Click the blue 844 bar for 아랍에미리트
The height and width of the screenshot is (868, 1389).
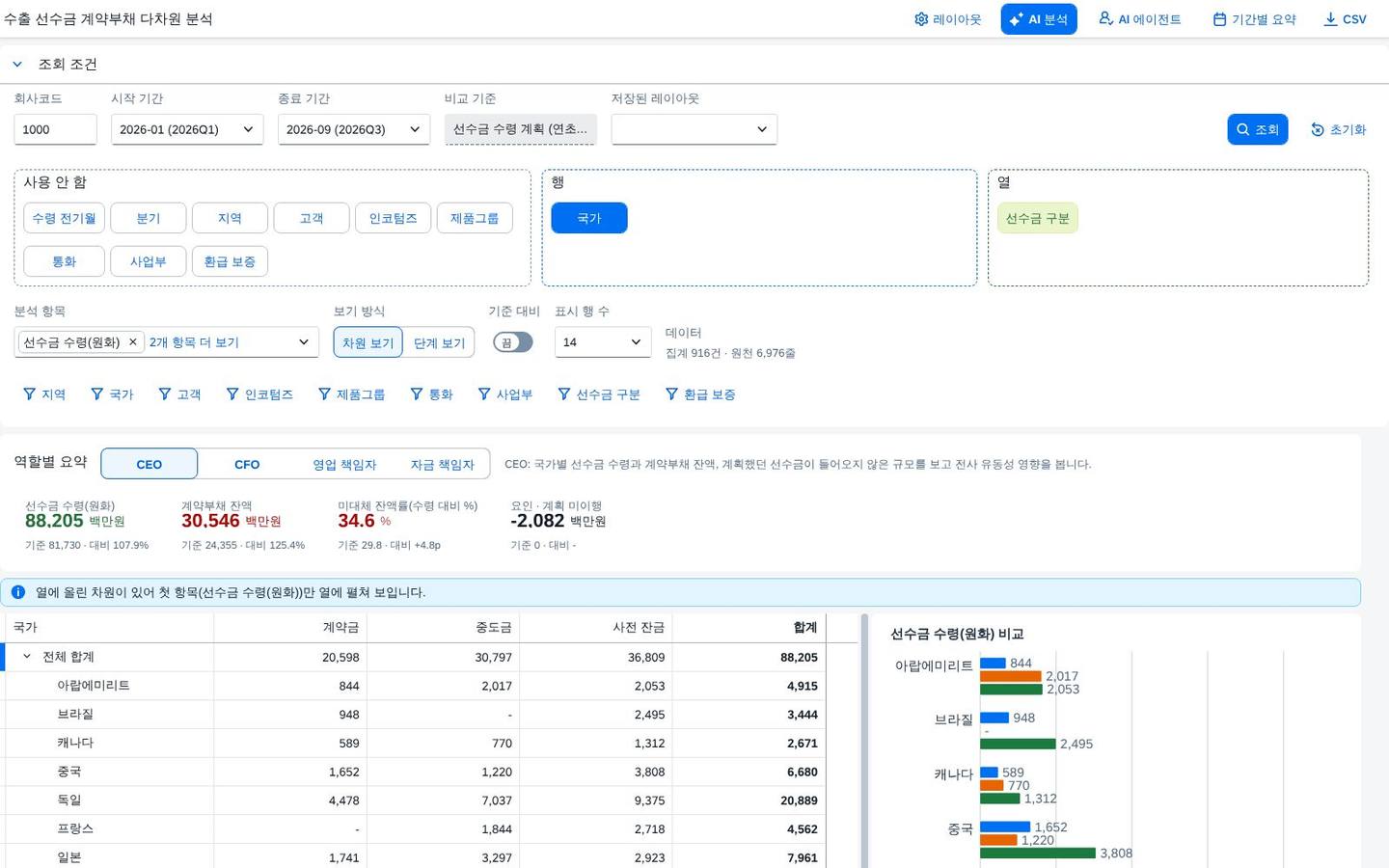pyautogui.click(x=993, y=663)
